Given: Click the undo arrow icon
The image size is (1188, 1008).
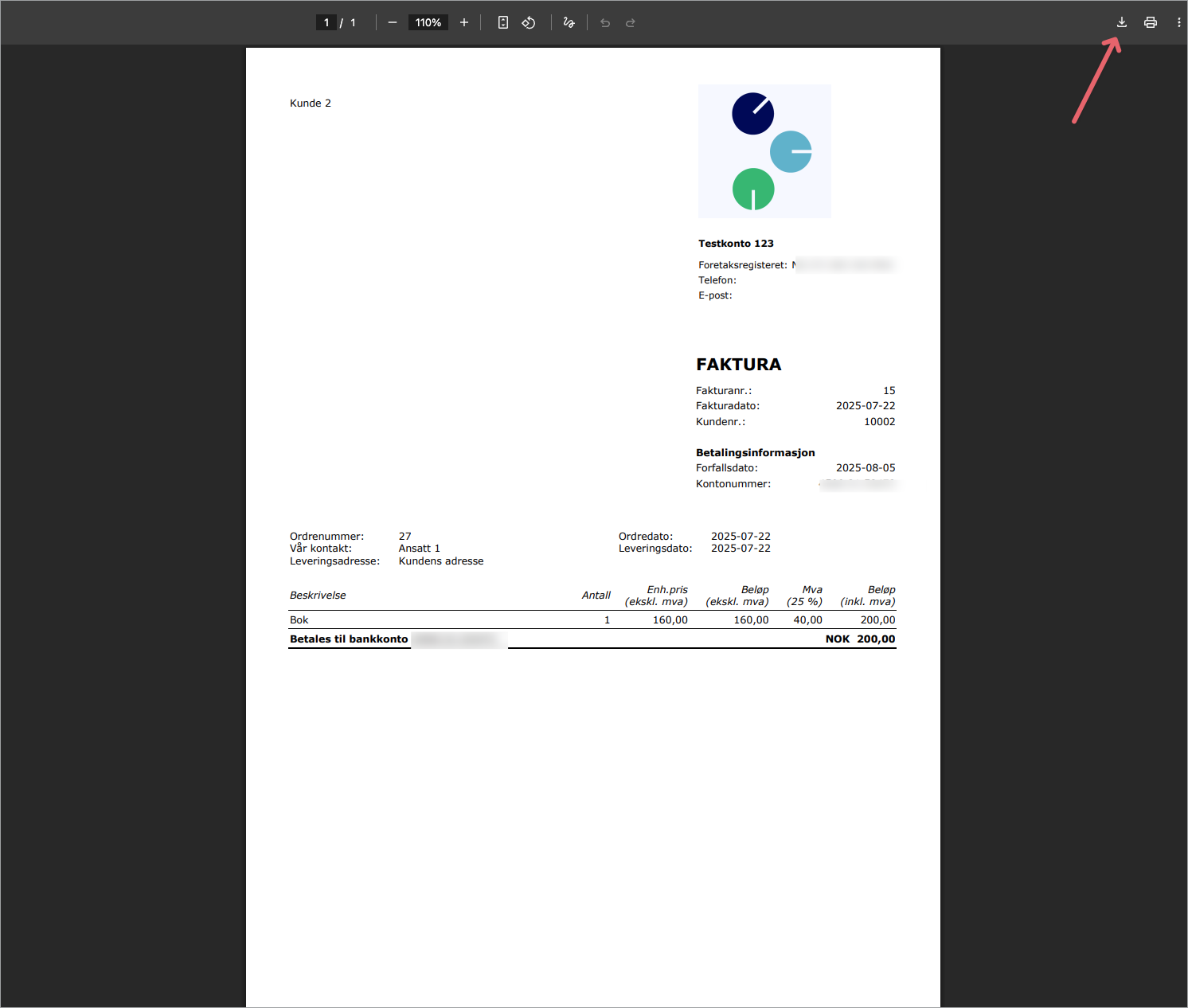Looking at the screenshot, I should click(x=605, y=22).
